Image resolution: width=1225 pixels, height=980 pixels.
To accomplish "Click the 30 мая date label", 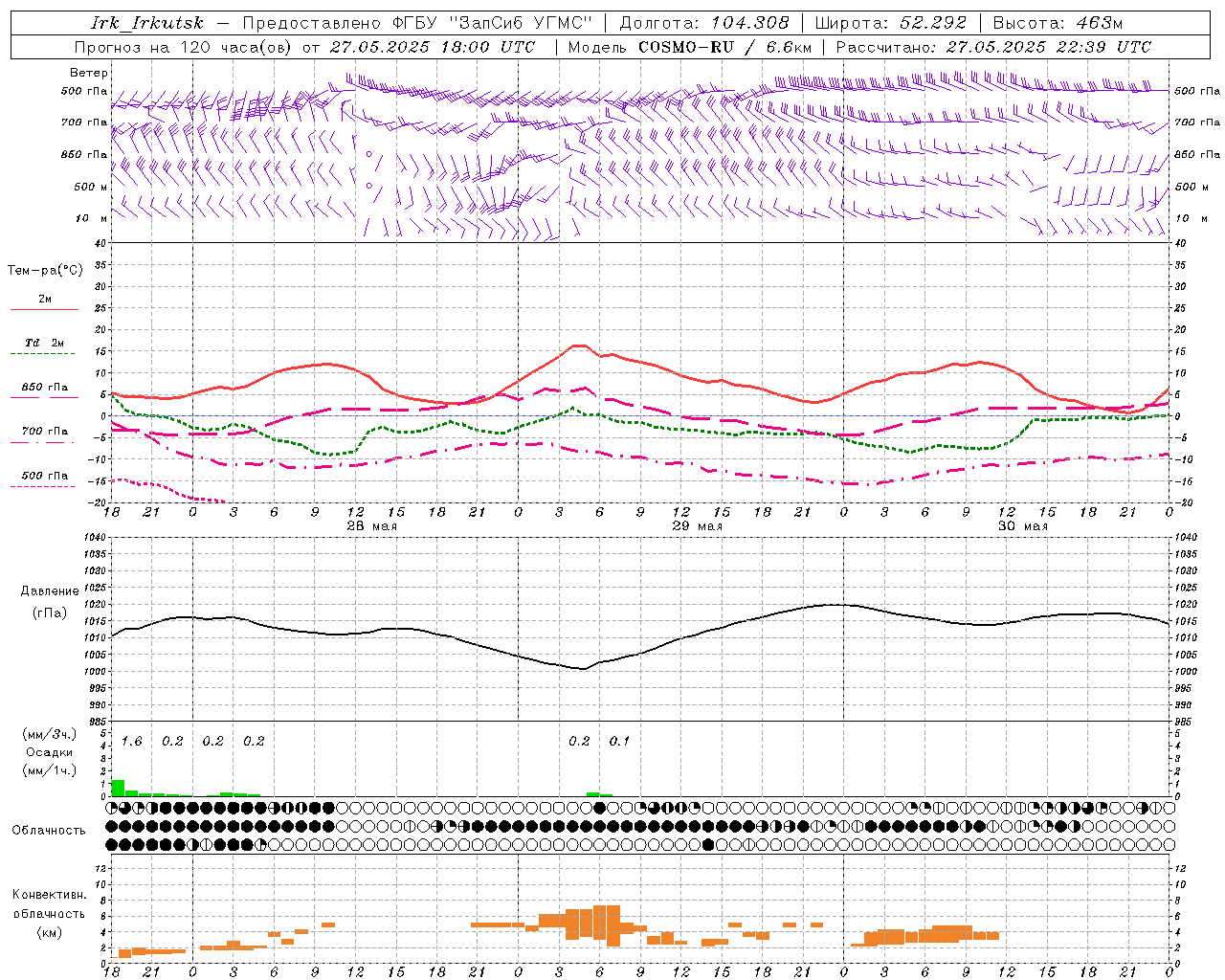I will pos(1023,526).
